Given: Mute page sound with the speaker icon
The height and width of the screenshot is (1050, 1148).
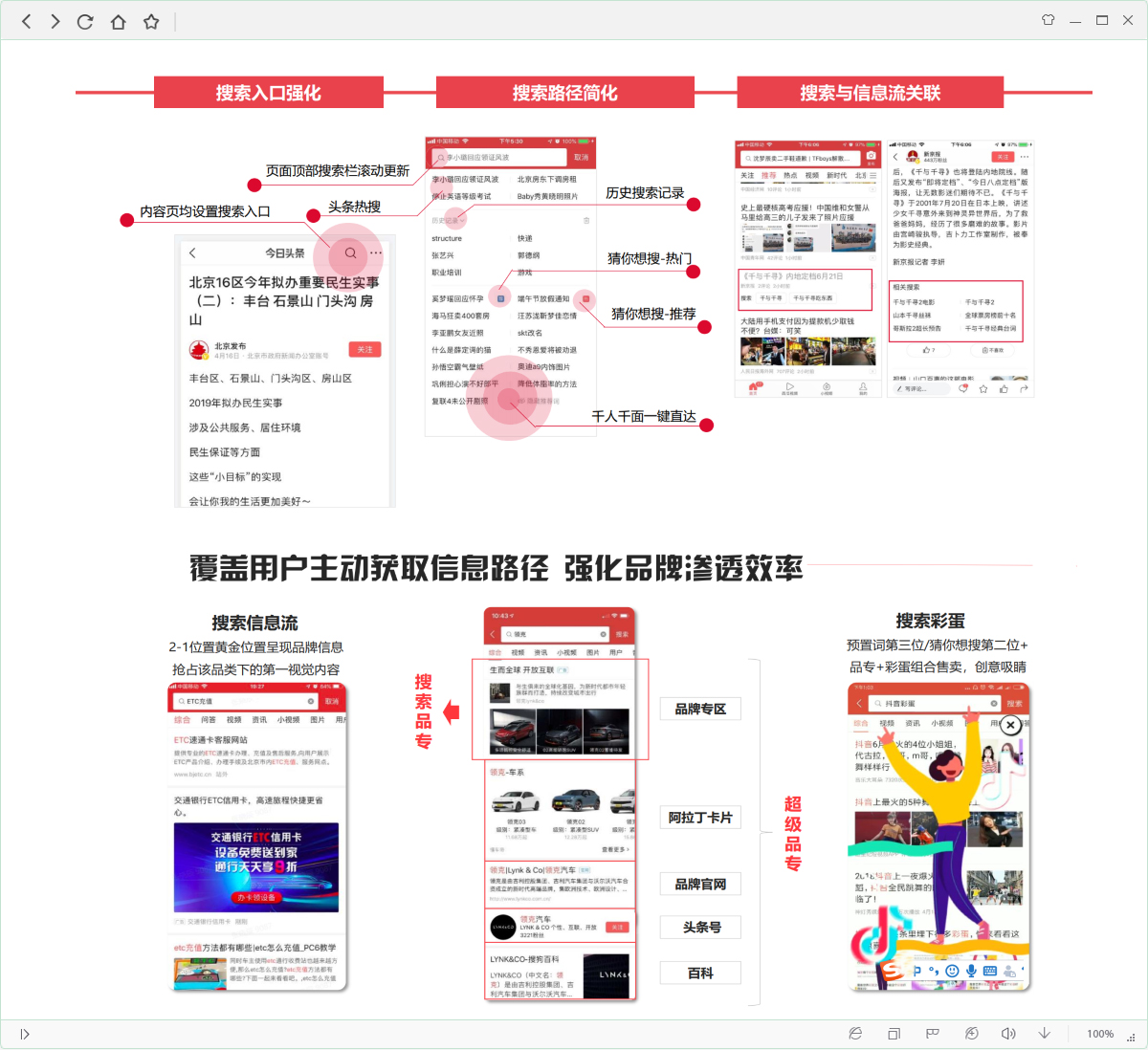Looking at the screenshot, I should click(1008, 1034).
